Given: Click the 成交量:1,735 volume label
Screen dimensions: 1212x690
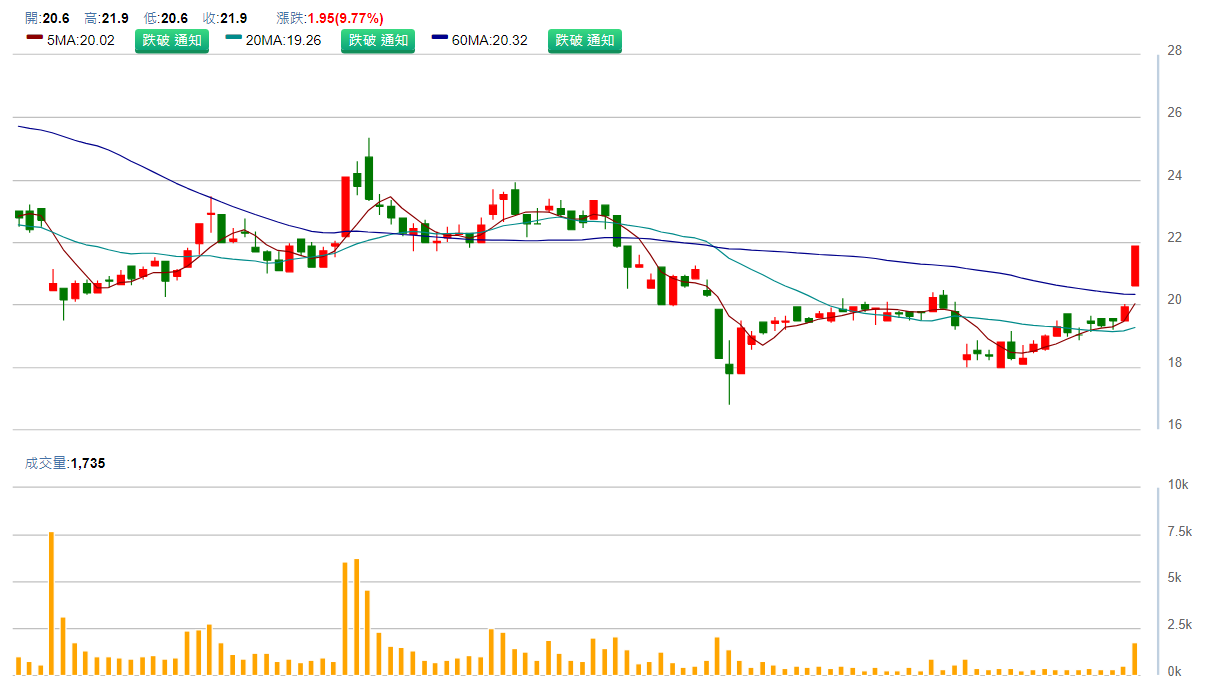Looking at the screenshot, I should [x=65, y=463].
